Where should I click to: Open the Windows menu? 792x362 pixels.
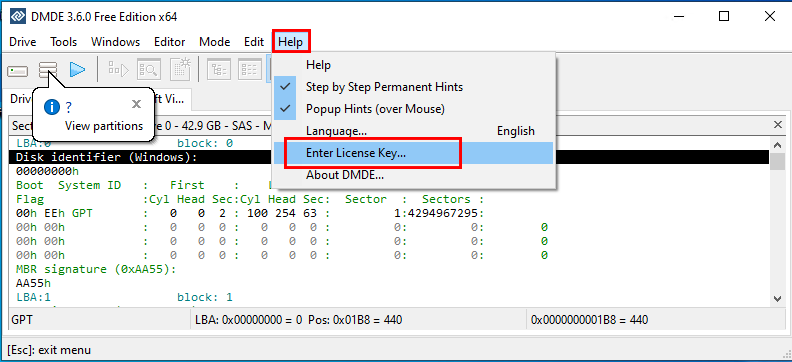115,42
